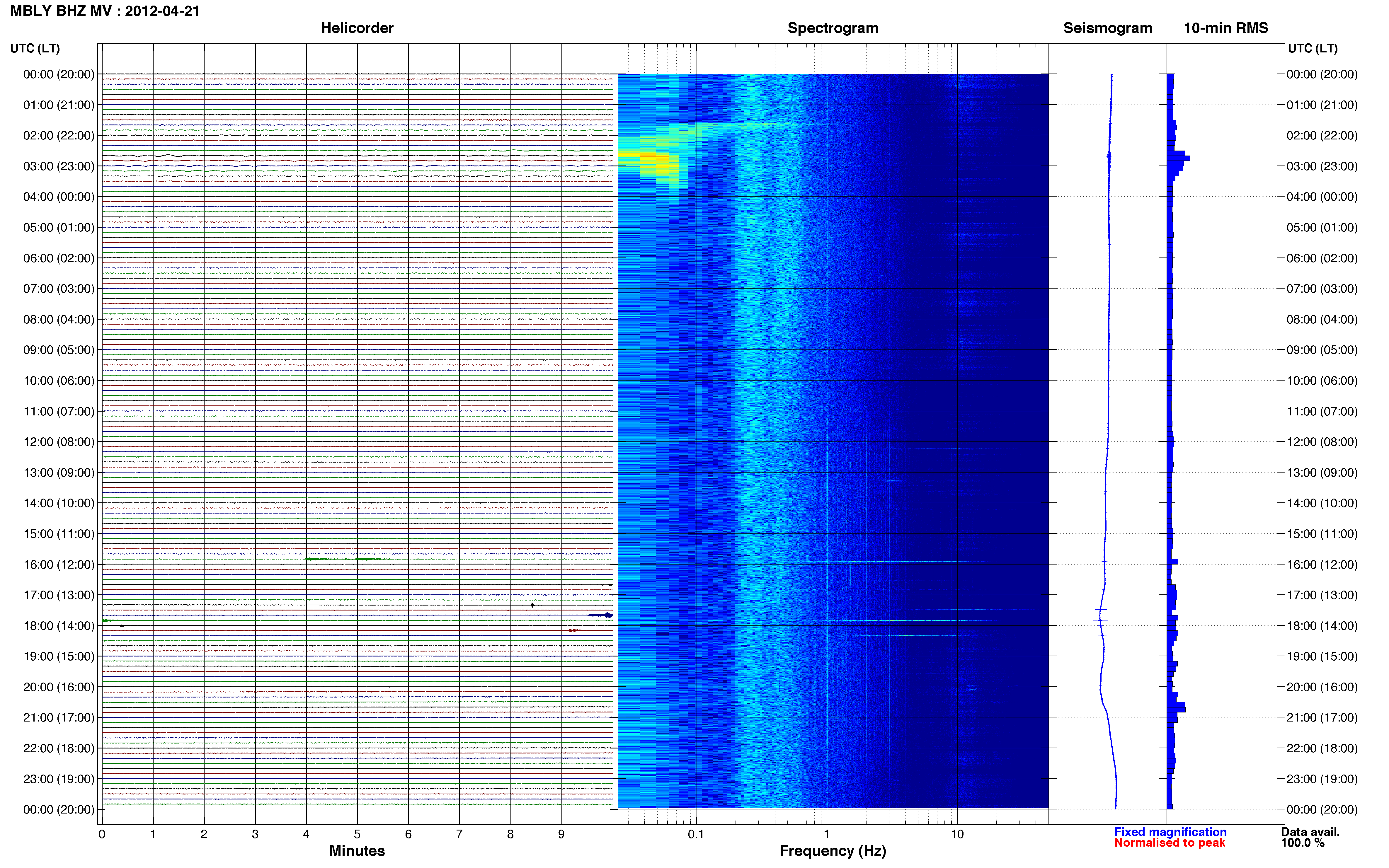Click RMS-side time label '21:00 (17:00)'
This screenshot has width=1389, height=868.
(1322, 718)
